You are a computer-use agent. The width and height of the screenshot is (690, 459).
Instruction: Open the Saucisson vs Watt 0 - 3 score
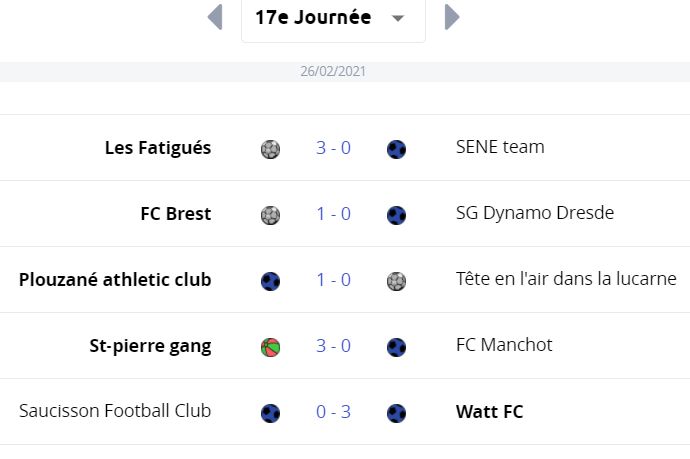pos(333,412)
